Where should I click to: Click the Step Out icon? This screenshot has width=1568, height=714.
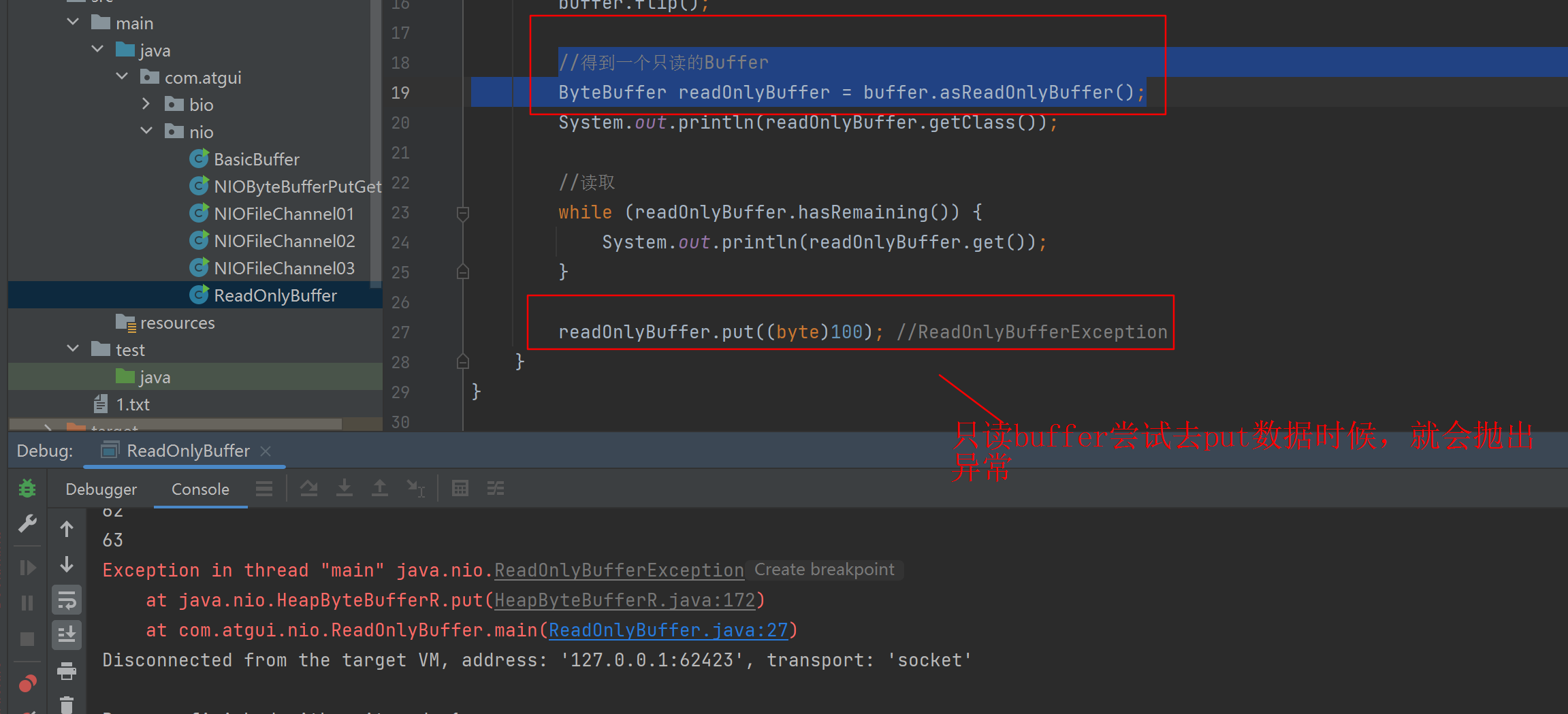point(380,488)
